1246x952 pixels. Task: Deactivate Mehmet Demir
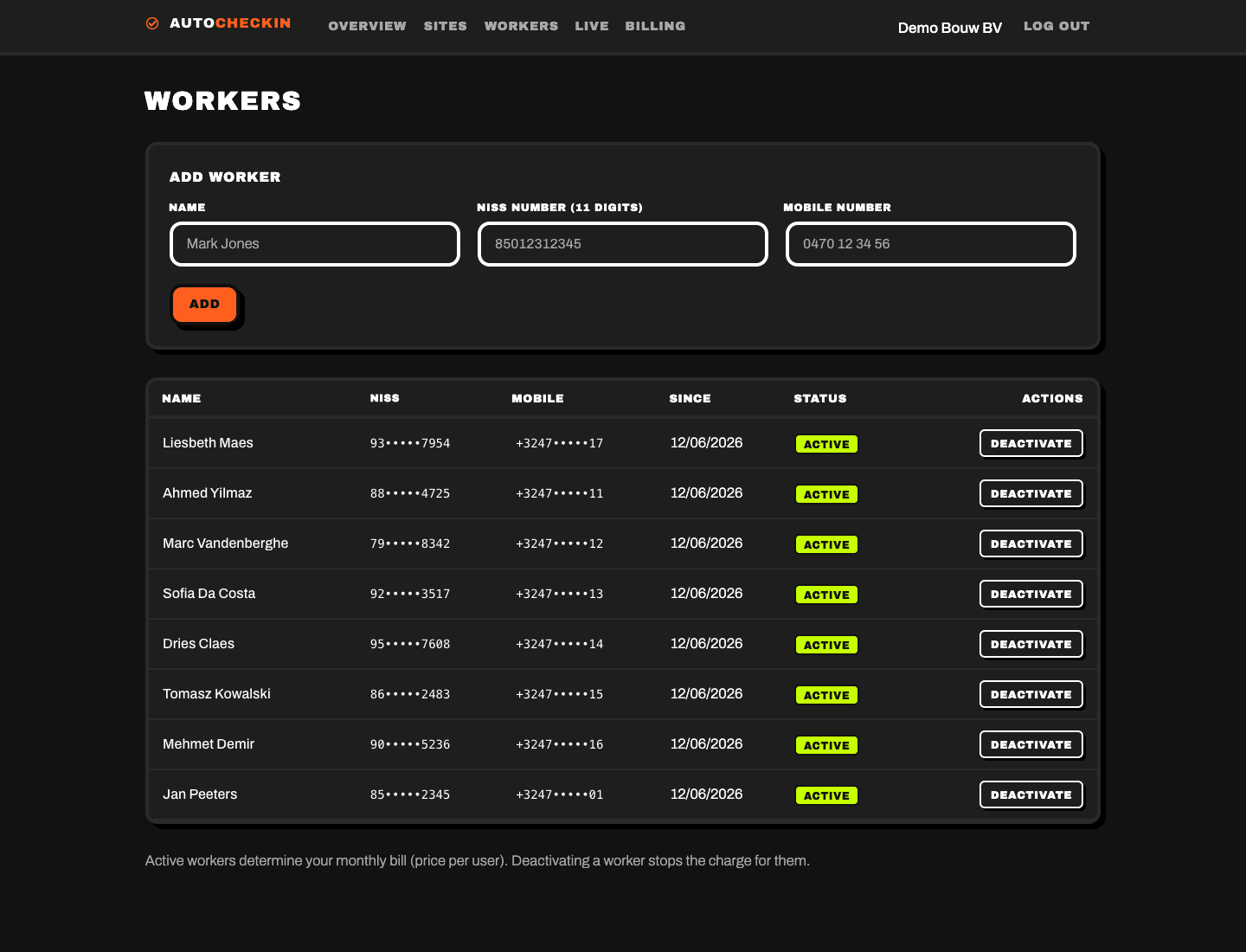click(x=1031, y=744)
